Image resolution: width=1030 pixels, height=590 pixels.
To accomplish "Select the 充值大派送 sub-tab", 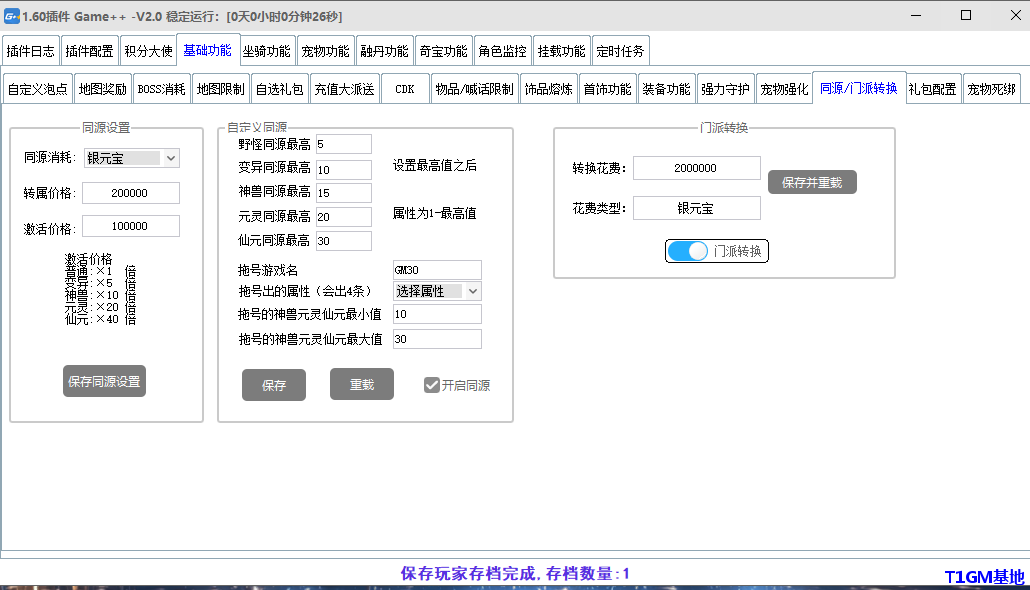I will click(x=344, y=89).
